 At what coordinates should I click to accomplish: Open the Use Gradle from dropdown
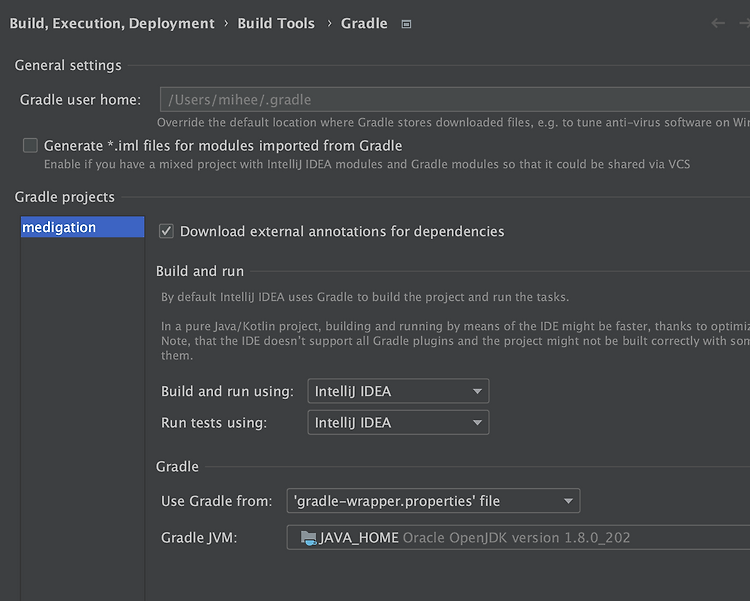[433, 501]
